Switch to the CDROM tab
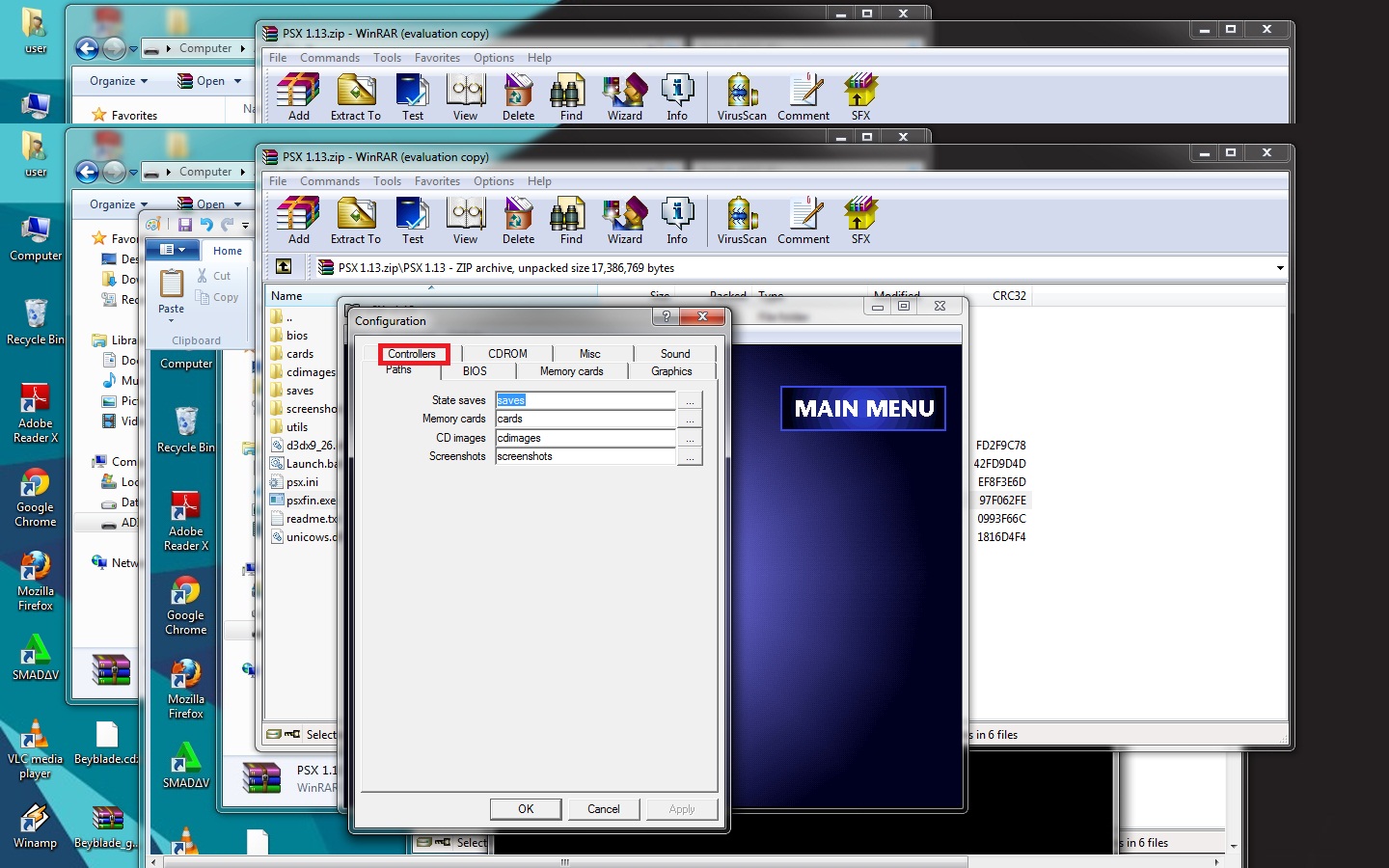This screenshot has width=1389, height=868. pos(507,354)
